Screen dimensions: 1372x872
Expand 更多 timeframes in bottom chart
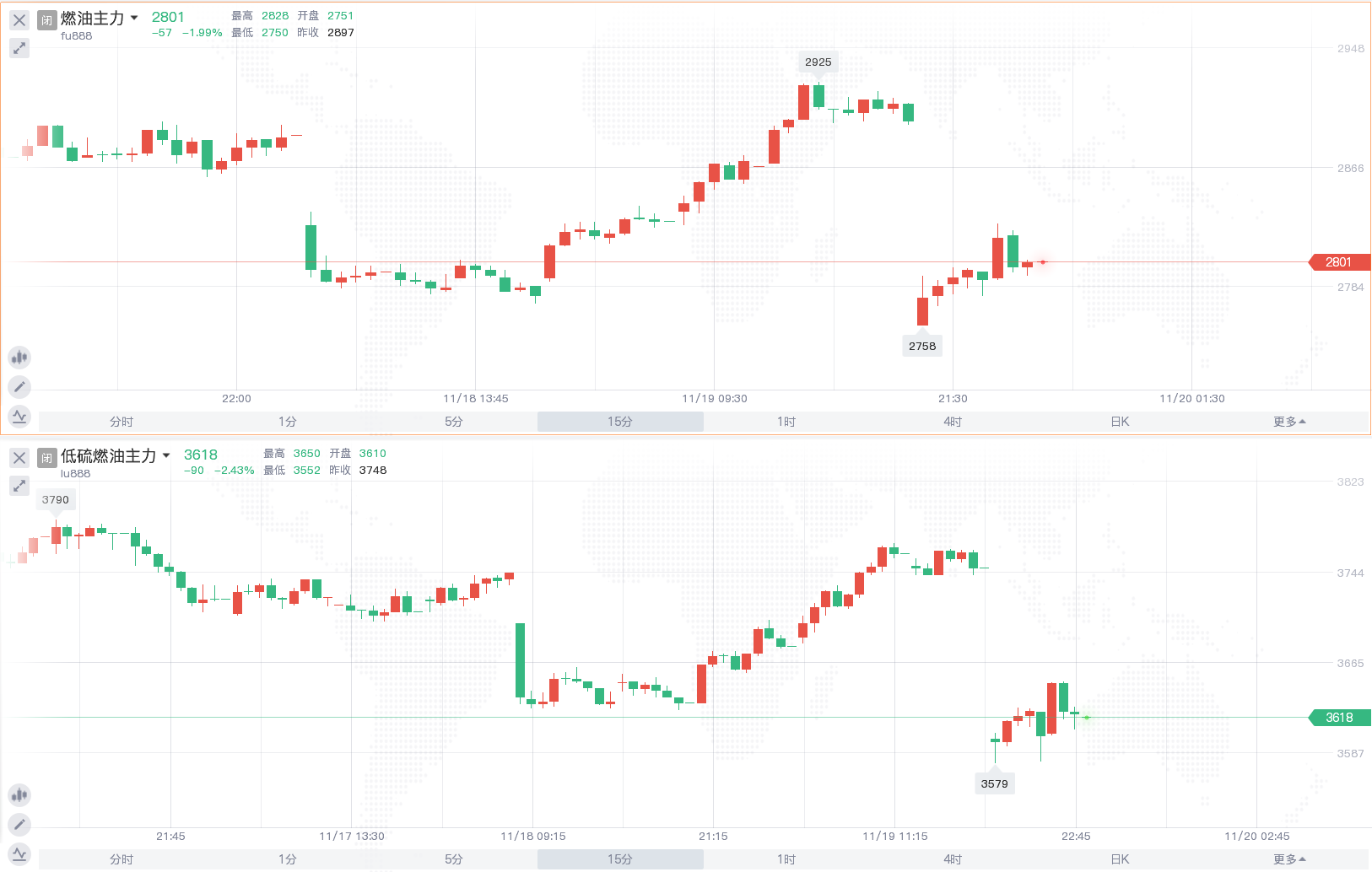click(x=1288, y=859)
